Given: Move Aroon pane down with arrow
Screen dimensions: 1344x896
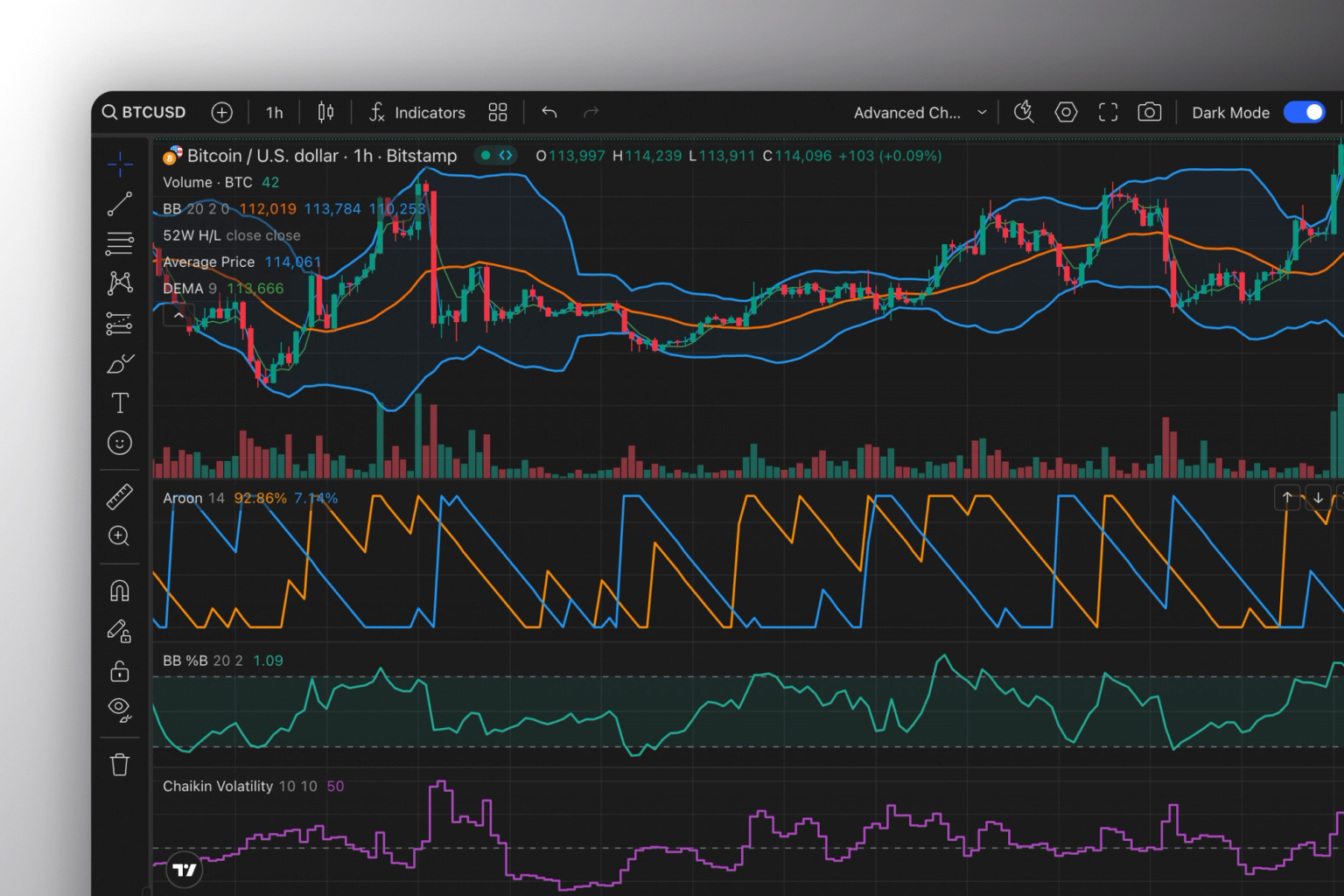Looking at the screenshot, I should tap(1318, 497).
